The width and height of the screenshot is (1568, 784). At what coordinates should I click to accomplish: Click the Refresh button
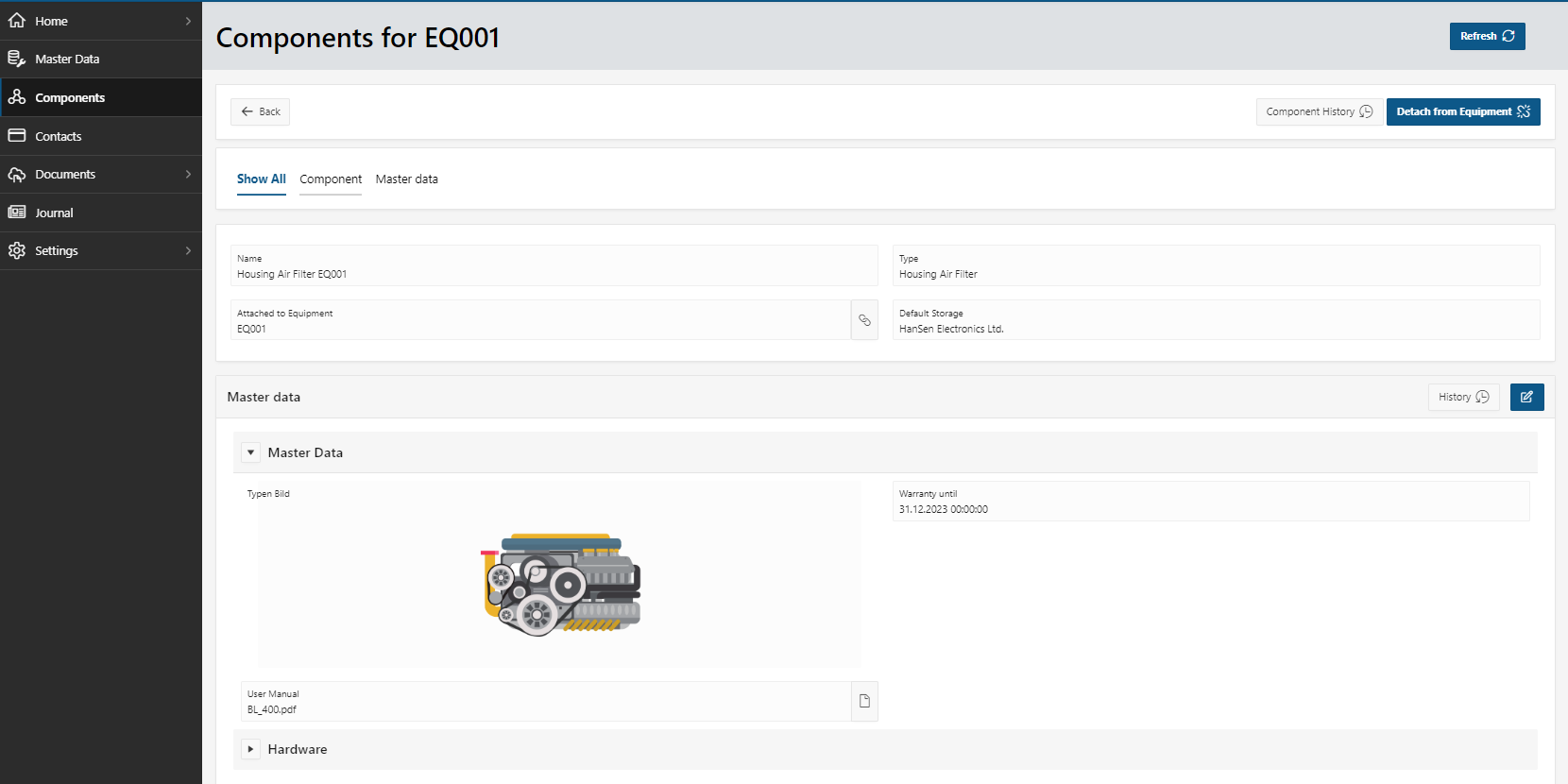[x=1487, y=36]
